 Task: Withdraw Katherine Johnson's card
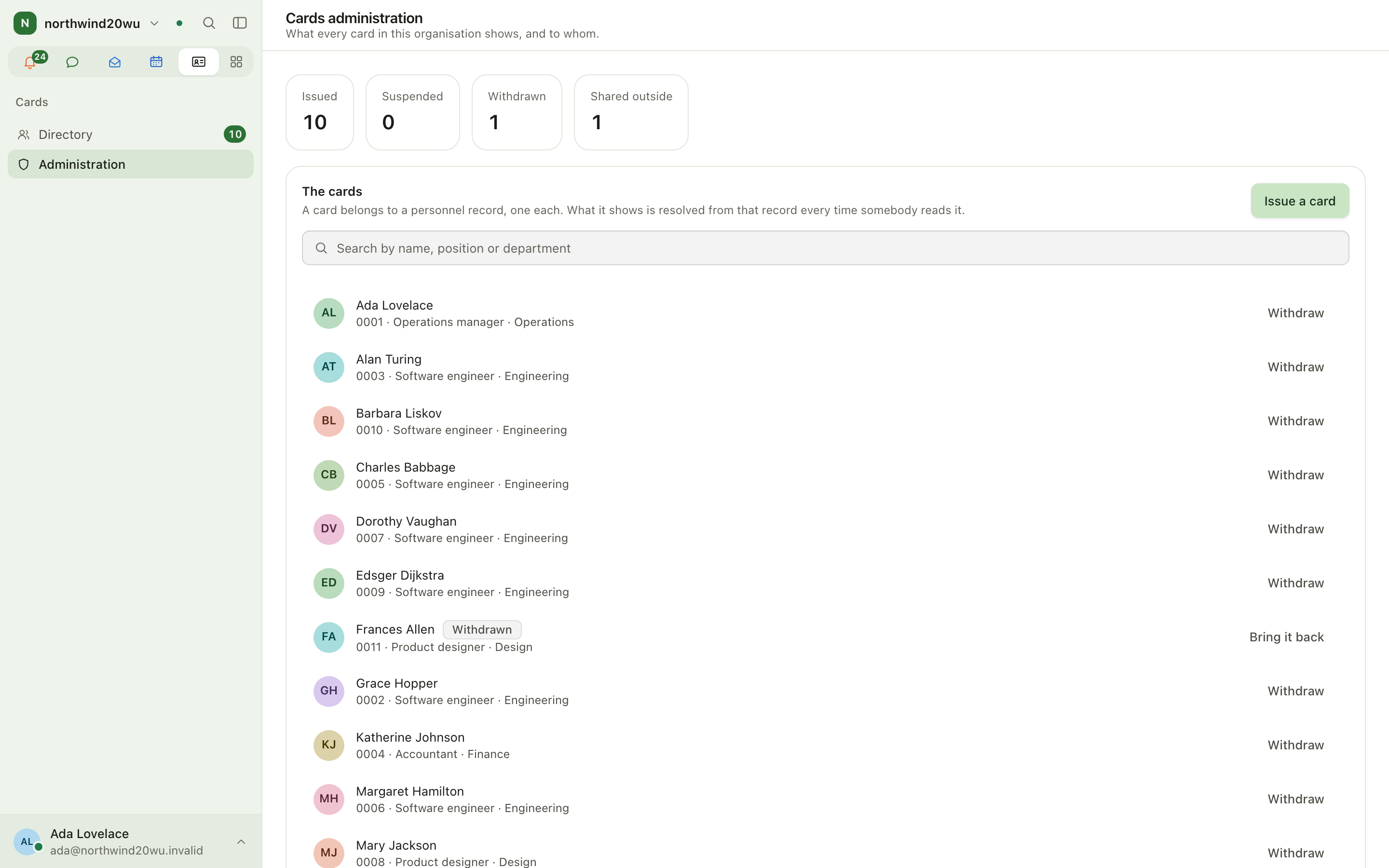tap(1295, 745)
